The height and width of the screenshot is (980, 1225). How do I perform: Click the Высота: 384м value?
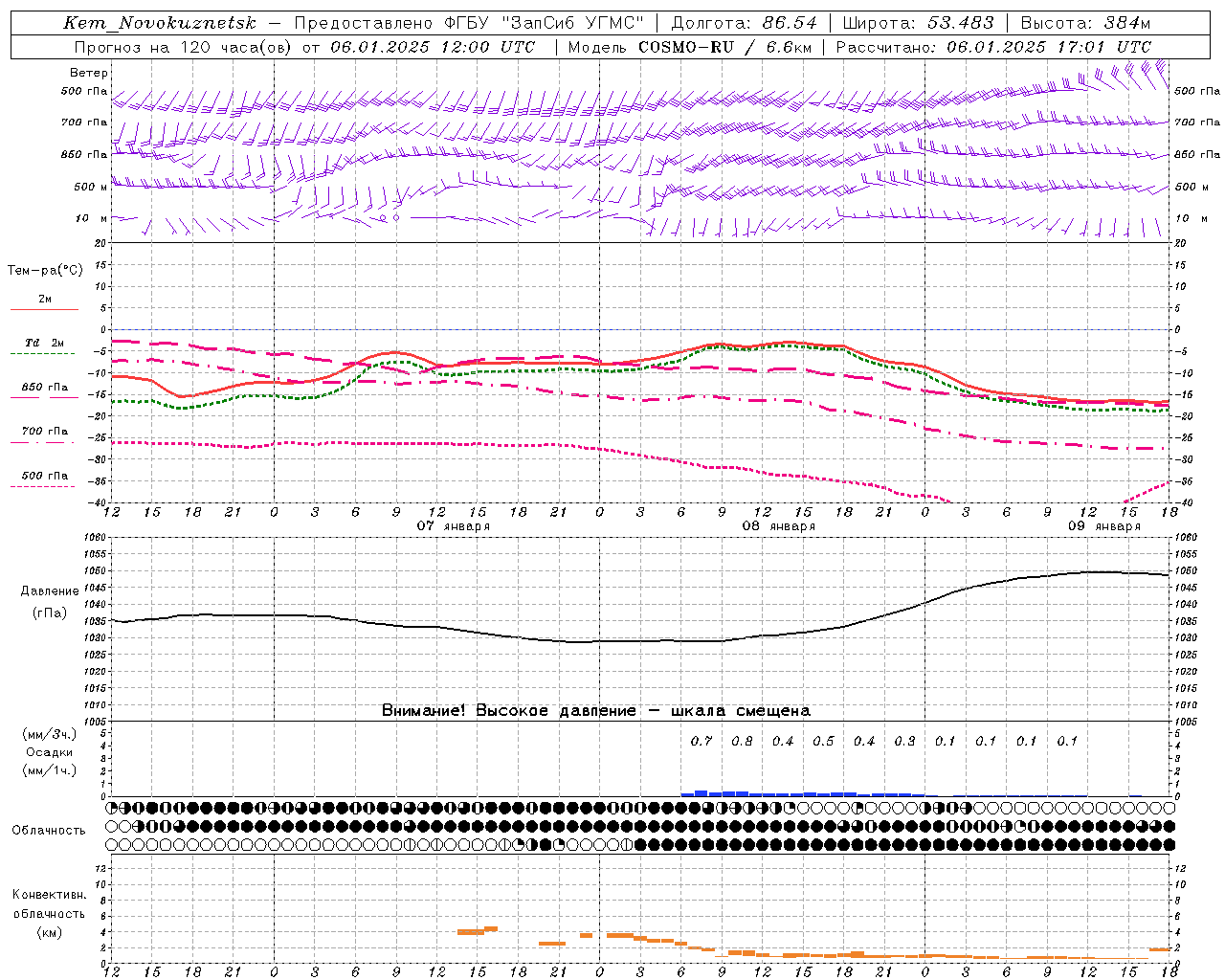[1085, 23]
